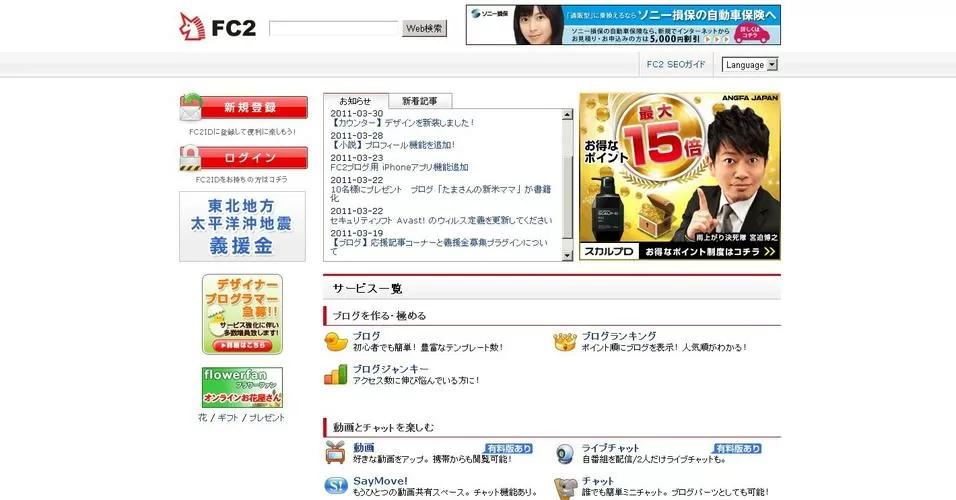Open the Language dropdown
Screen dimensions: 956x500
point(750,65)
